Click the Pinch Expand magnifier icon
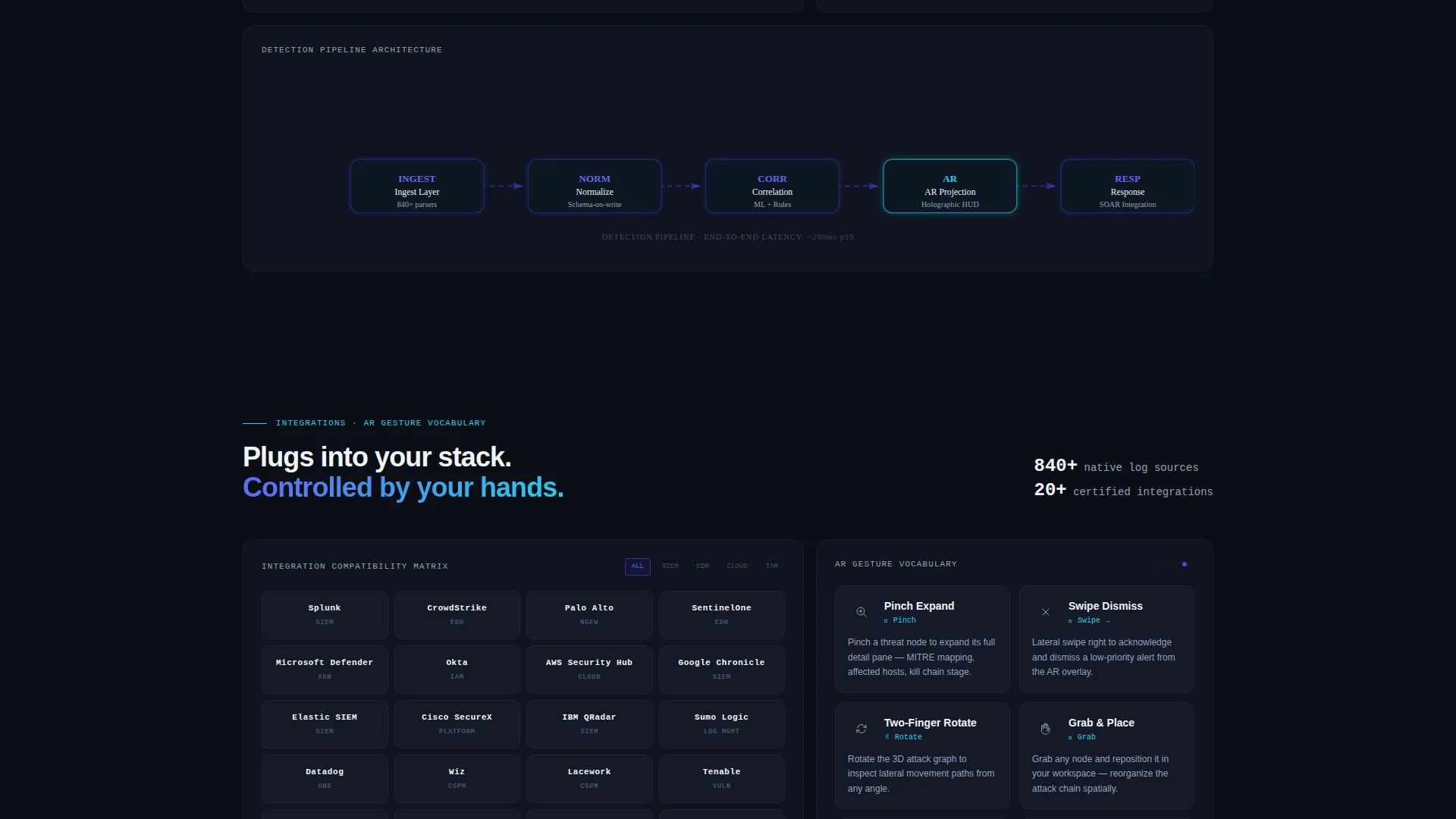 point(861,612)
